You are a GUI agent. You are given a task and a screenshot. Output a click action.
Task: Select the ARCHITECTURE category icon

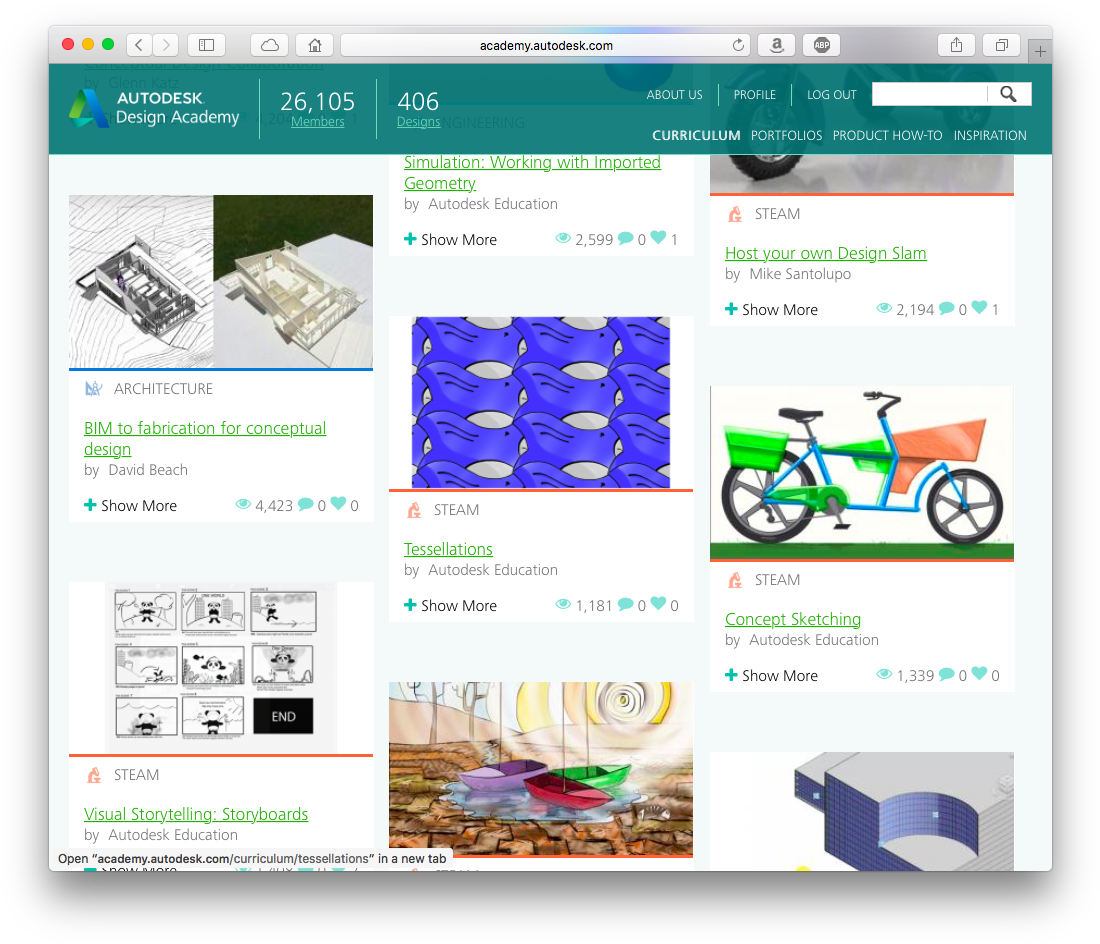(x=92, y=388)
